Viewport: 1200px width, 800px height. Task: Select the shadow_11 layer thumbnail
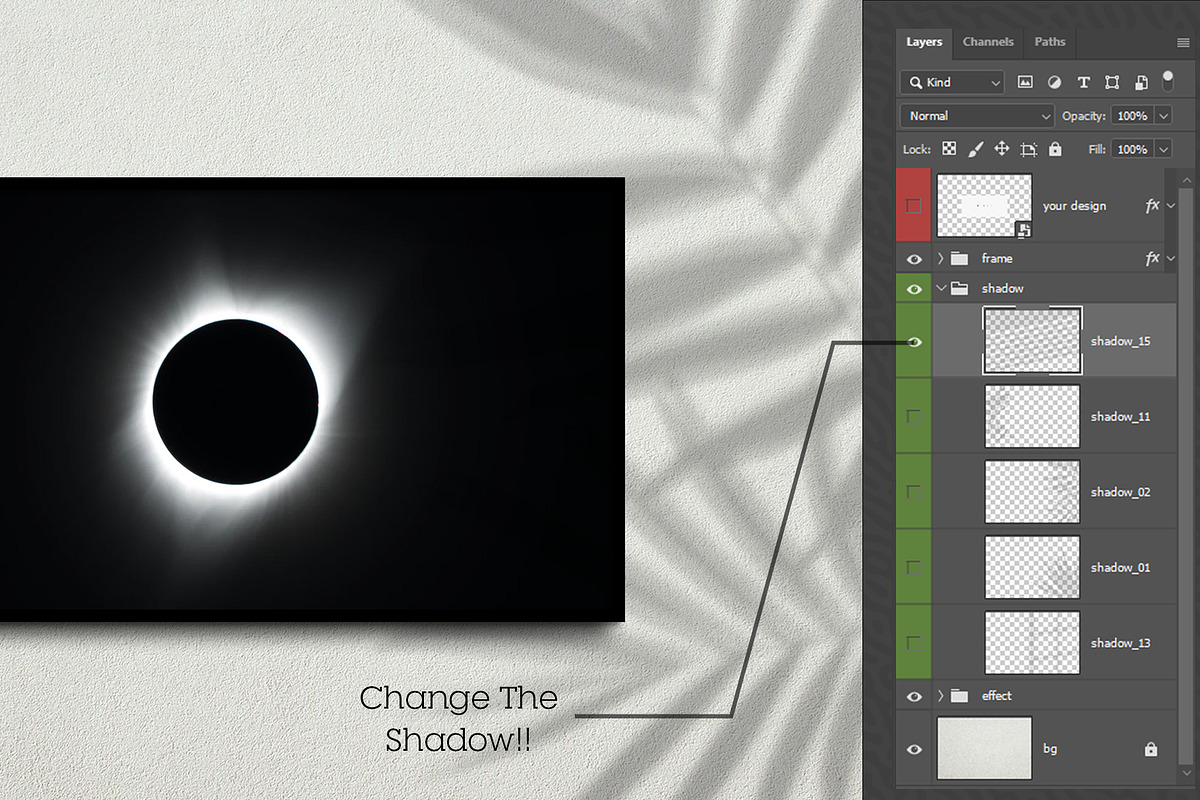(1032, 416)
